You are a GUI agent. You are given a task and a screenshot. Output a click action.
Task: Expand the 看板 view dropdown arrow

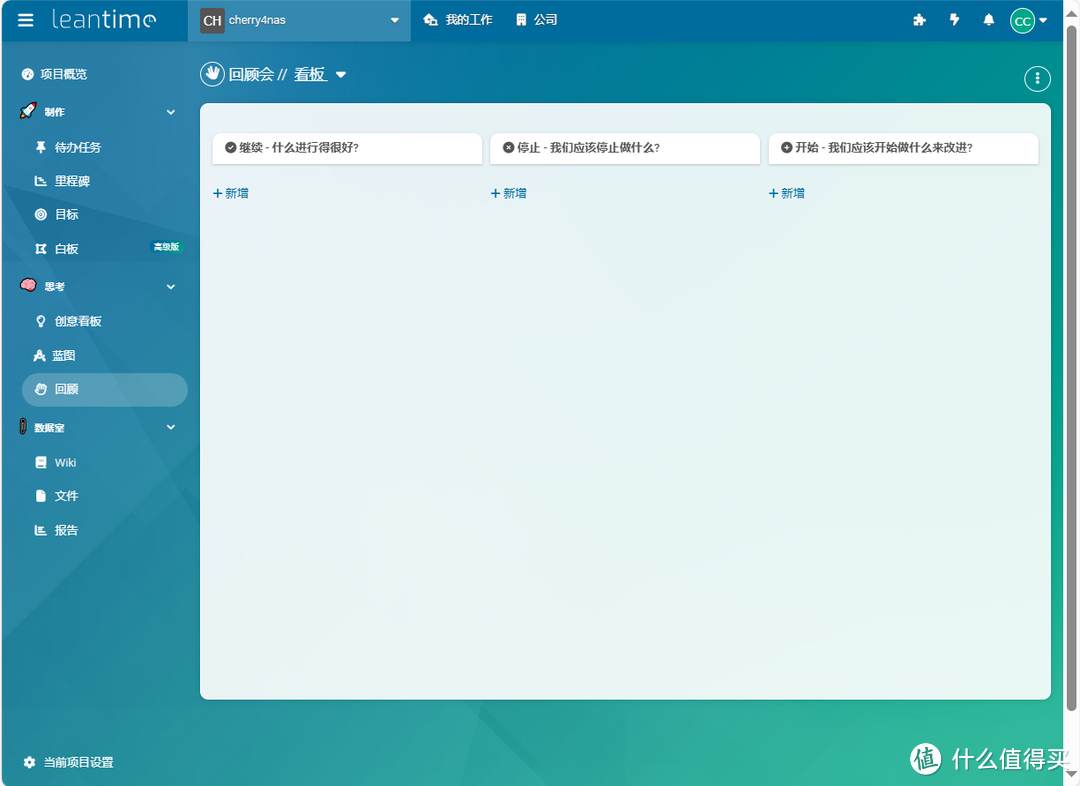341,74
